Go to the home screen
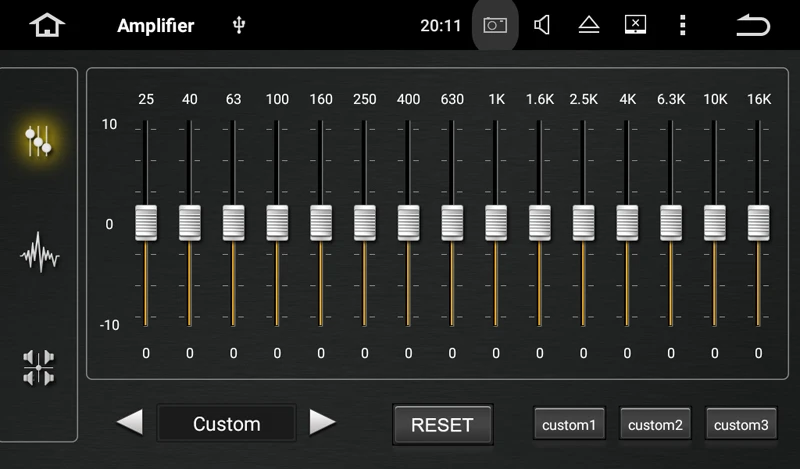 tap(47, 25)
